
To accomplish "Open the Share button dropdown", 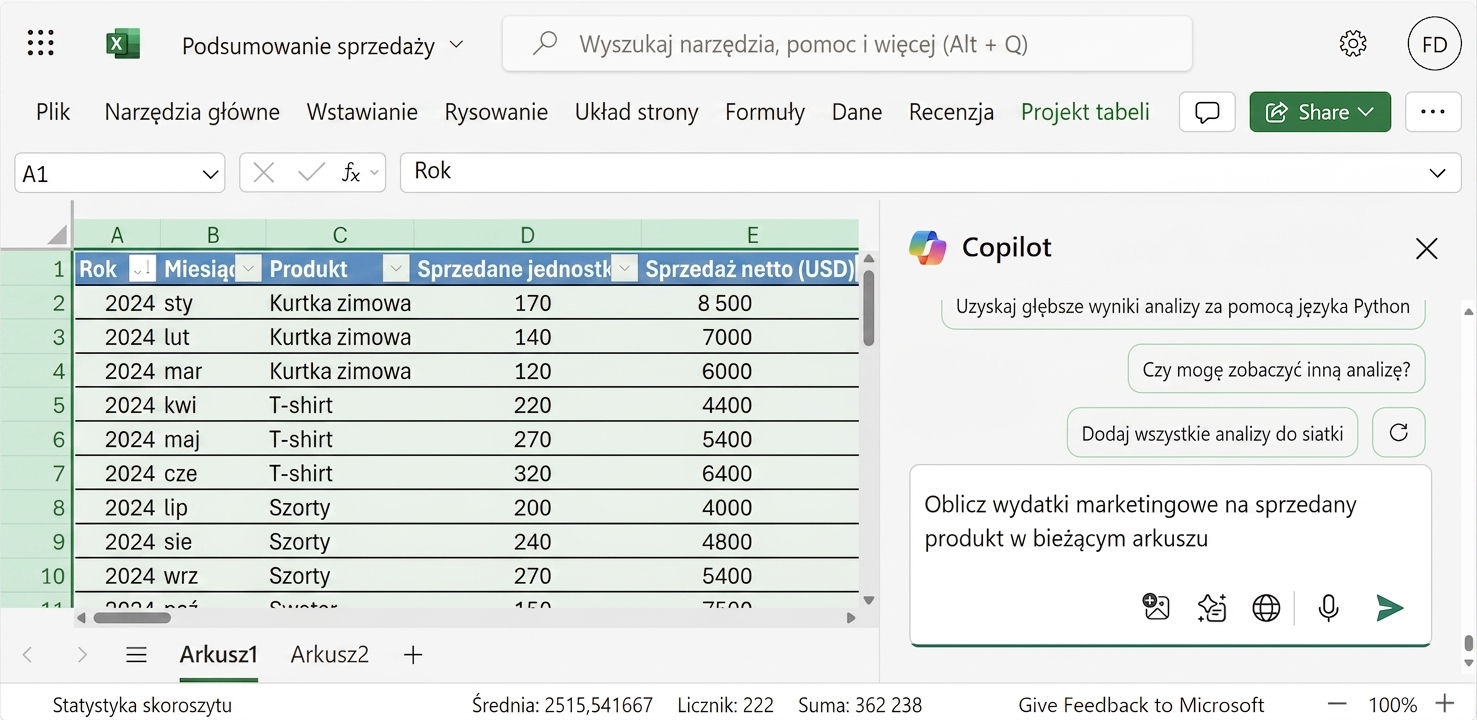I will [1366, 112].
